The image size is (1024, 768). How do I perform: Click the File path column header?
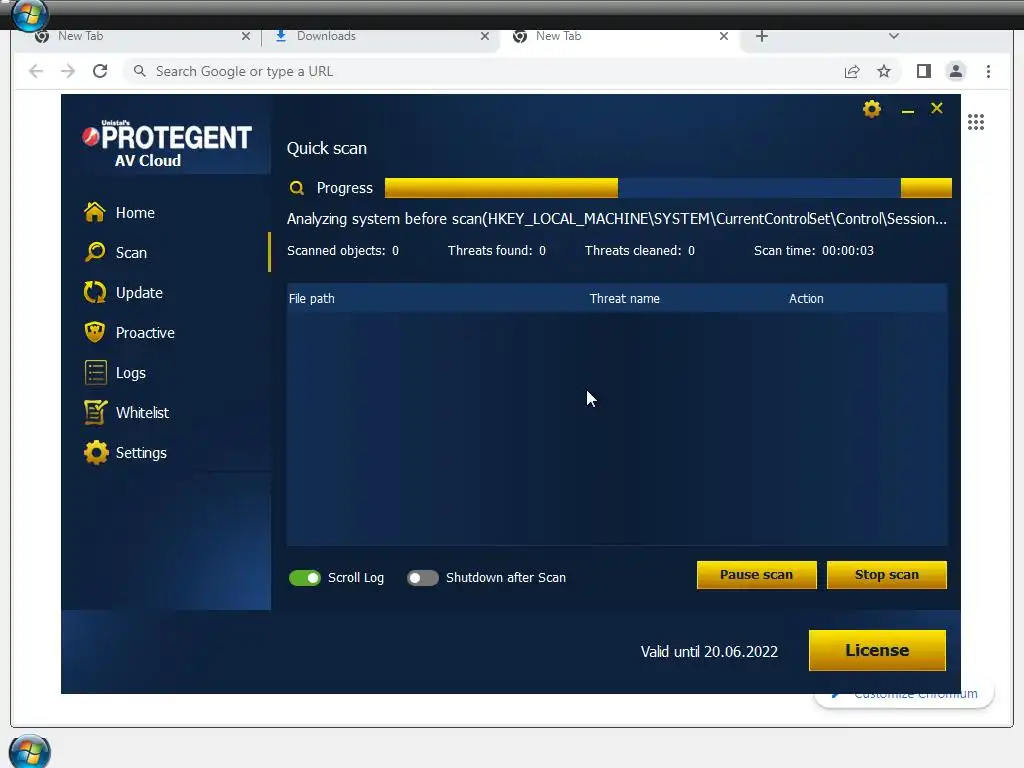312,298
